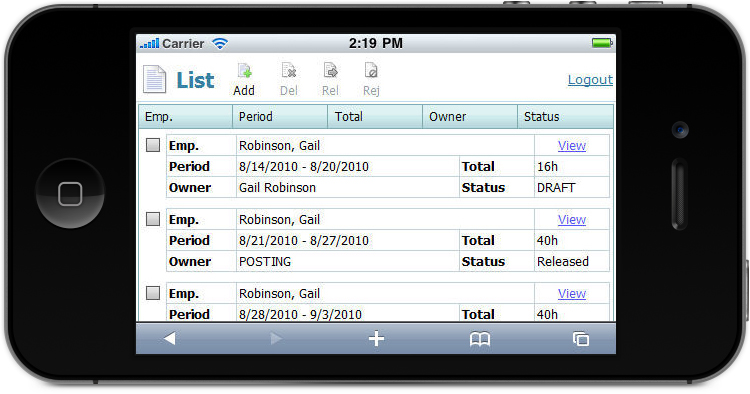Click the 16h total value
This screenshot has height=394, width=750.
(547, 166)
